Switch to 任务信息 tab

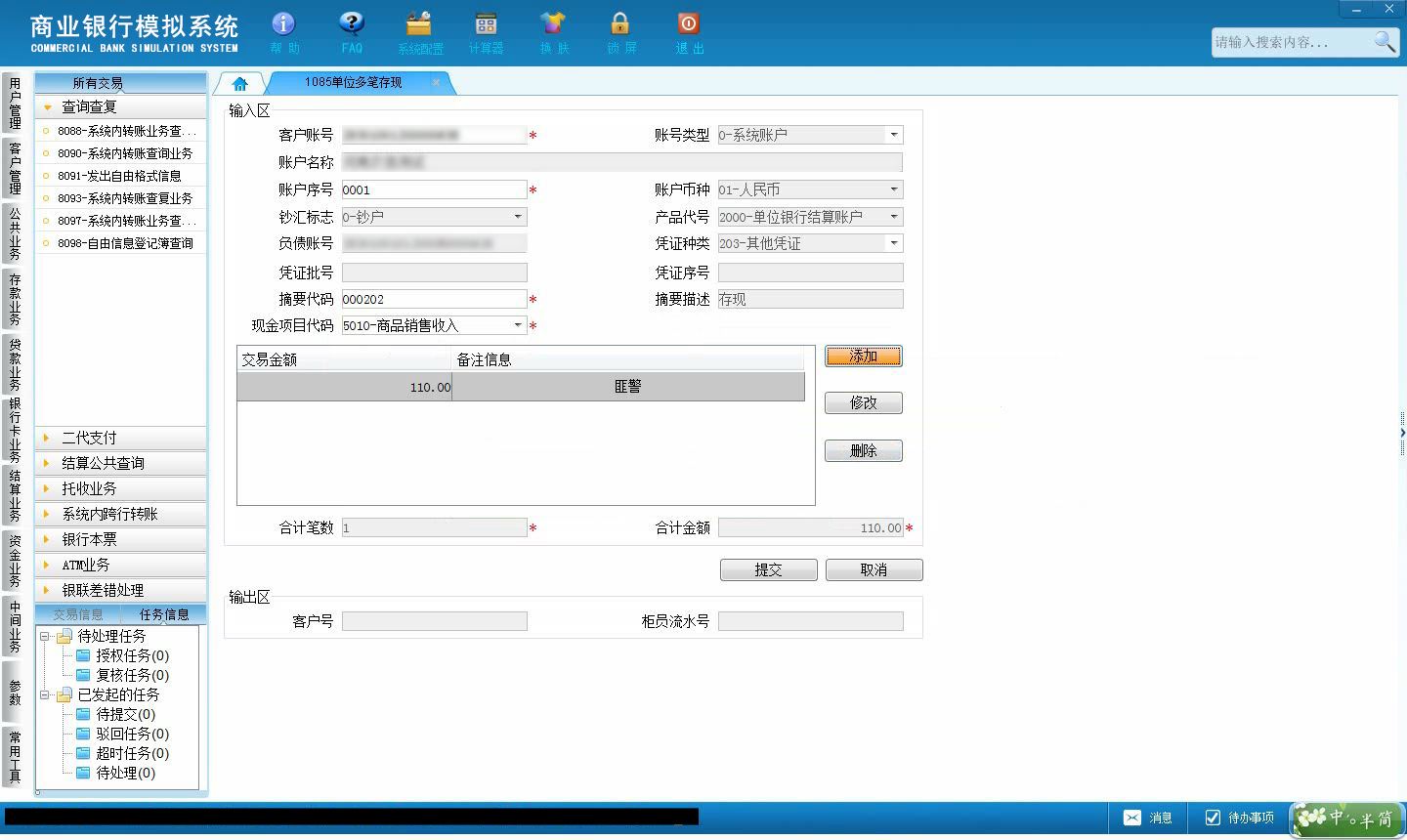tap(164, 614)
